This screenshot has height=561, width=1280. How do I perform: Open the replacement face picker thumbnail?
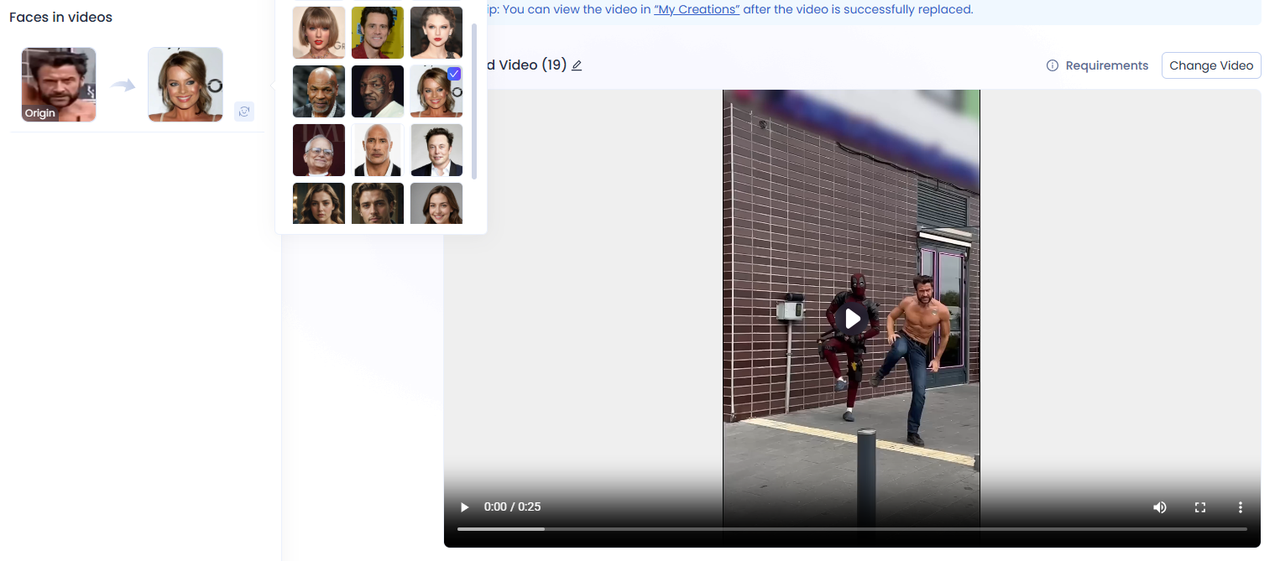point(185,85)
